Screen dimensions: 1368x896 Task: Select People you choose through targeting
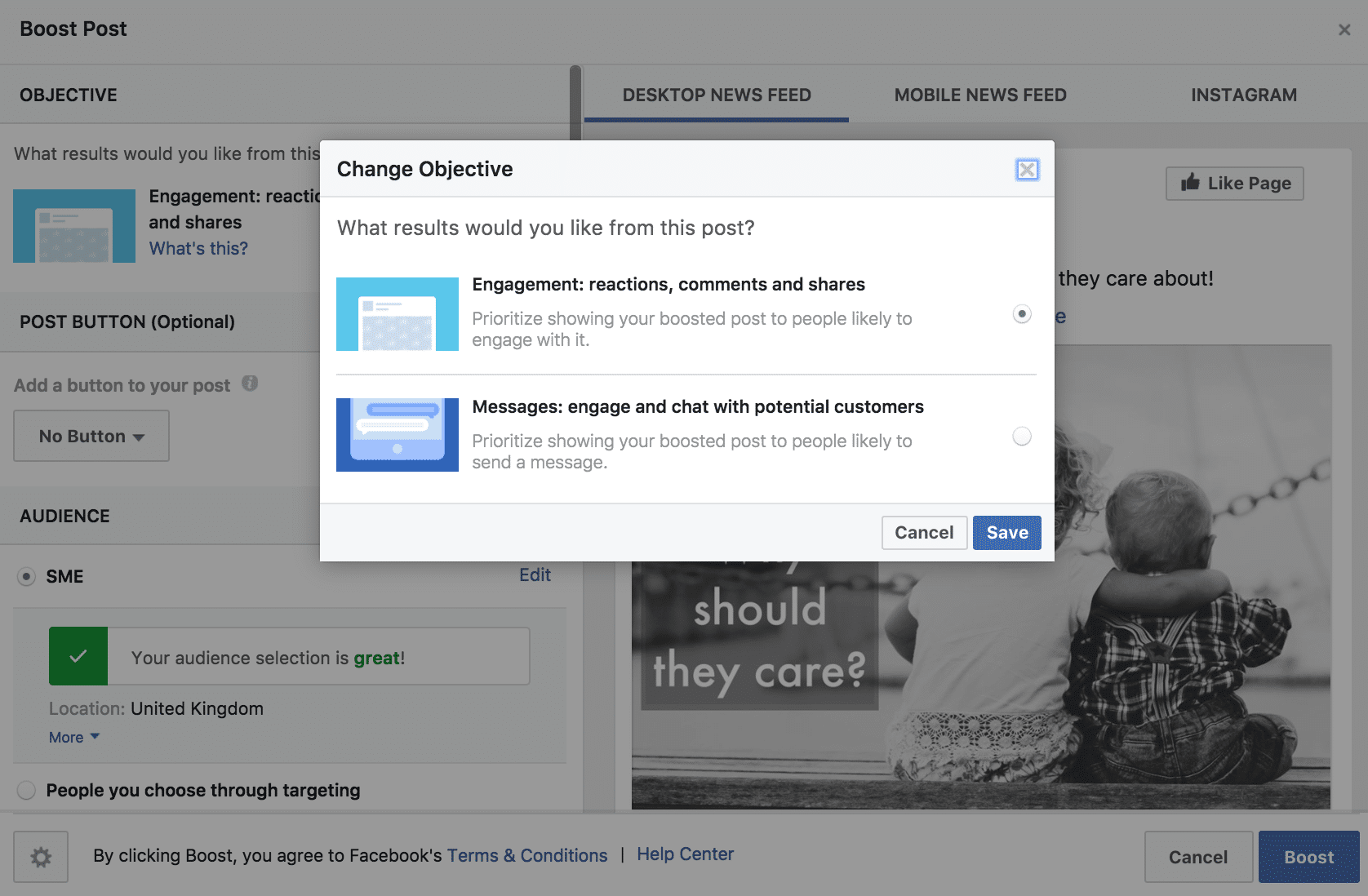26,790
